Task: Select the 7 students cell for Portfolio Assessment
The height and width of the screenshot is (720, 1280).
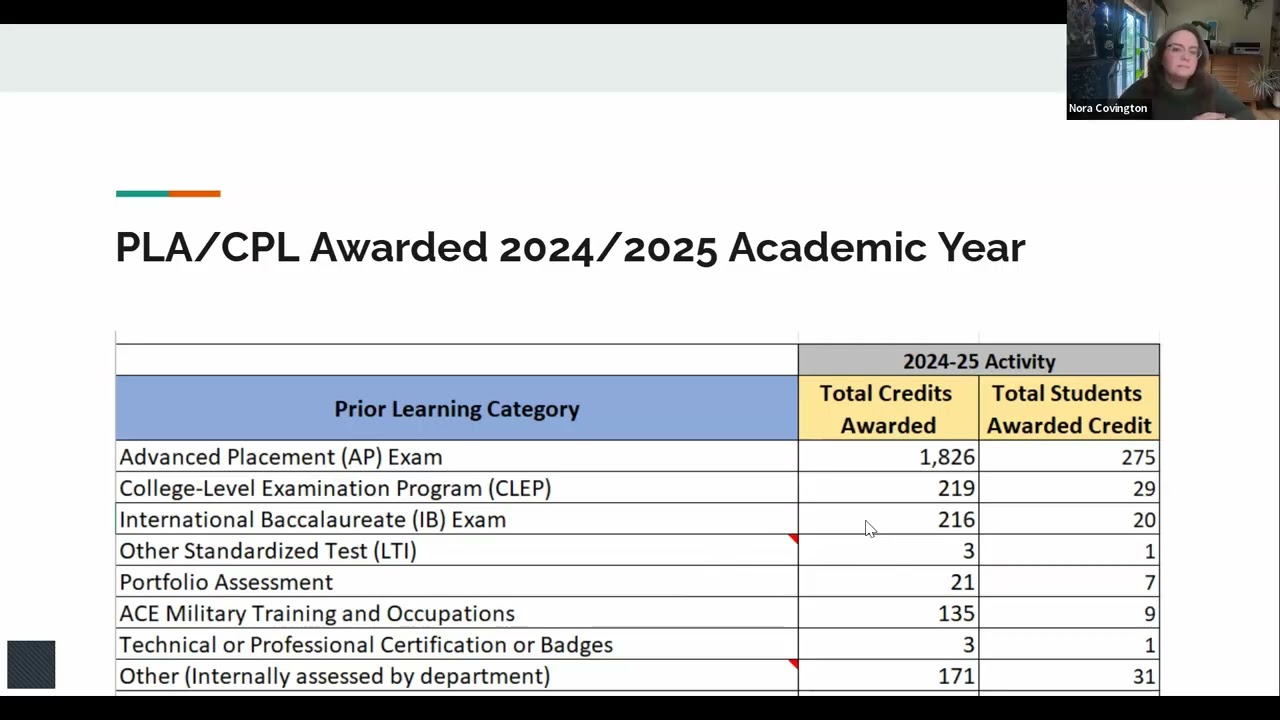Action: point(1069,582)
